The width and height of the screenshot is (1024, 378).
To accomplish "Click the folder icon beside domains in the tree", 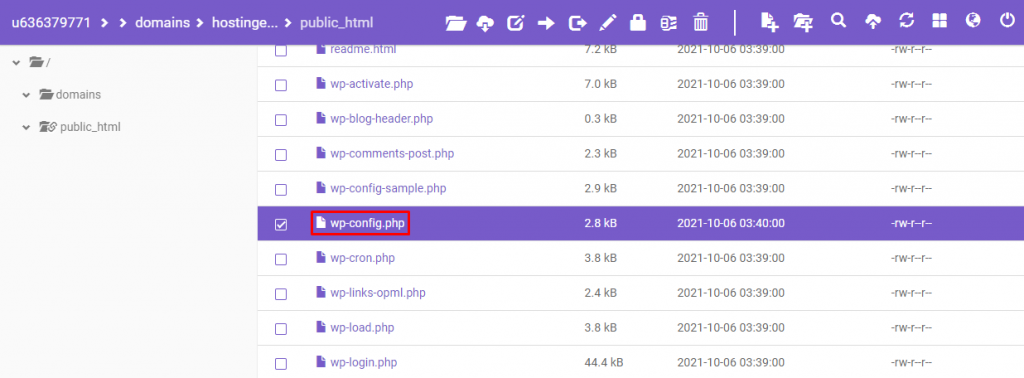I will coord(46,95).
